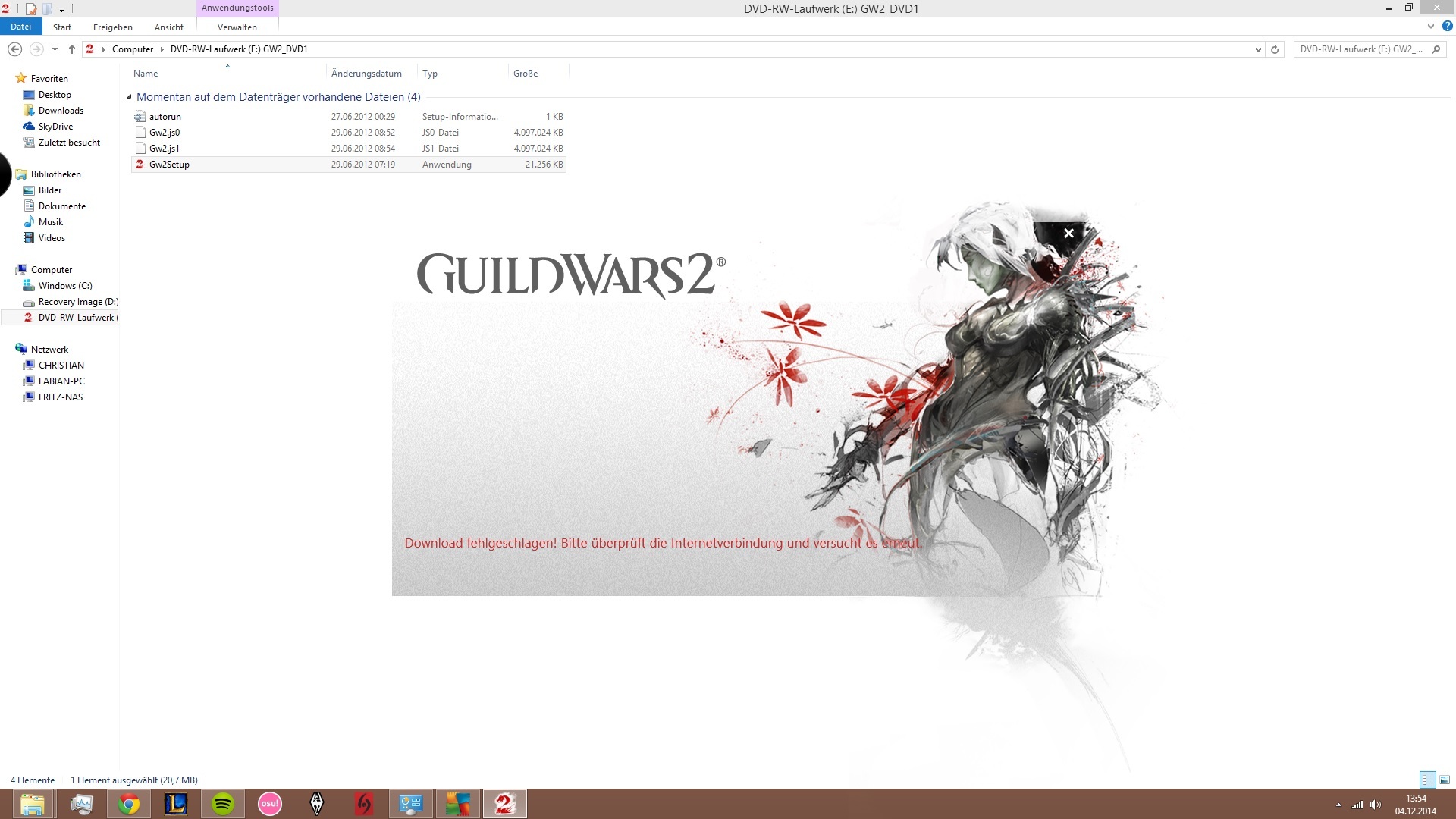Image resolution: width=1456 pixels, height=819 pixels.
Task: Open the Datei menu
Action: (x=20, y=27)
